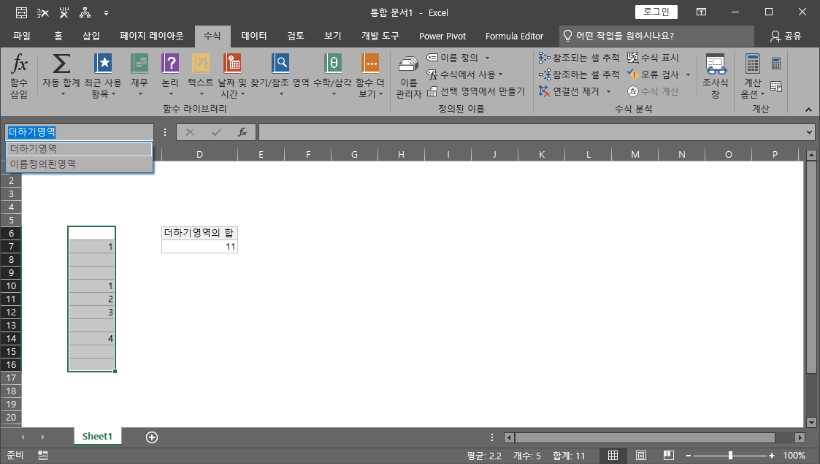Click the zoom out minus button
Viewport: 820px width, 464px height.
[689, 456]
